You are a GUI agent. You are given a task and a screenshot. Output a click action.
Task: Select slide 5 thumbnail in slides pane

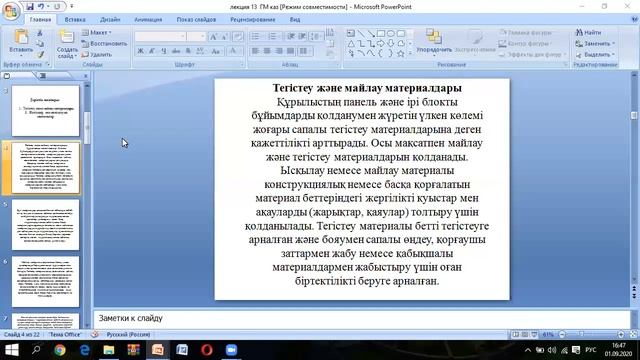[45, 224]
